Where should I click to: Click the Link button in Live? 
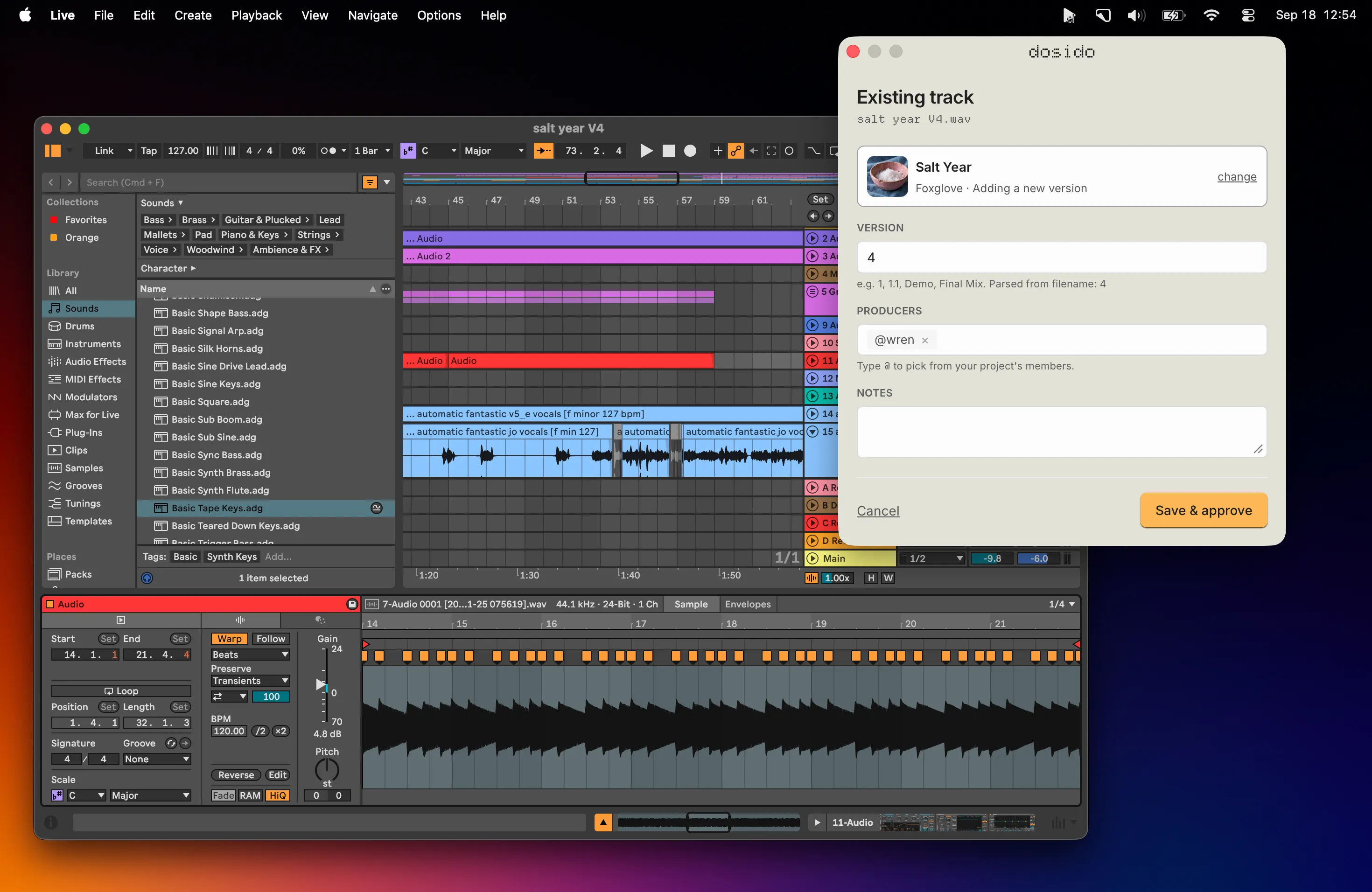tap(105, 151)
